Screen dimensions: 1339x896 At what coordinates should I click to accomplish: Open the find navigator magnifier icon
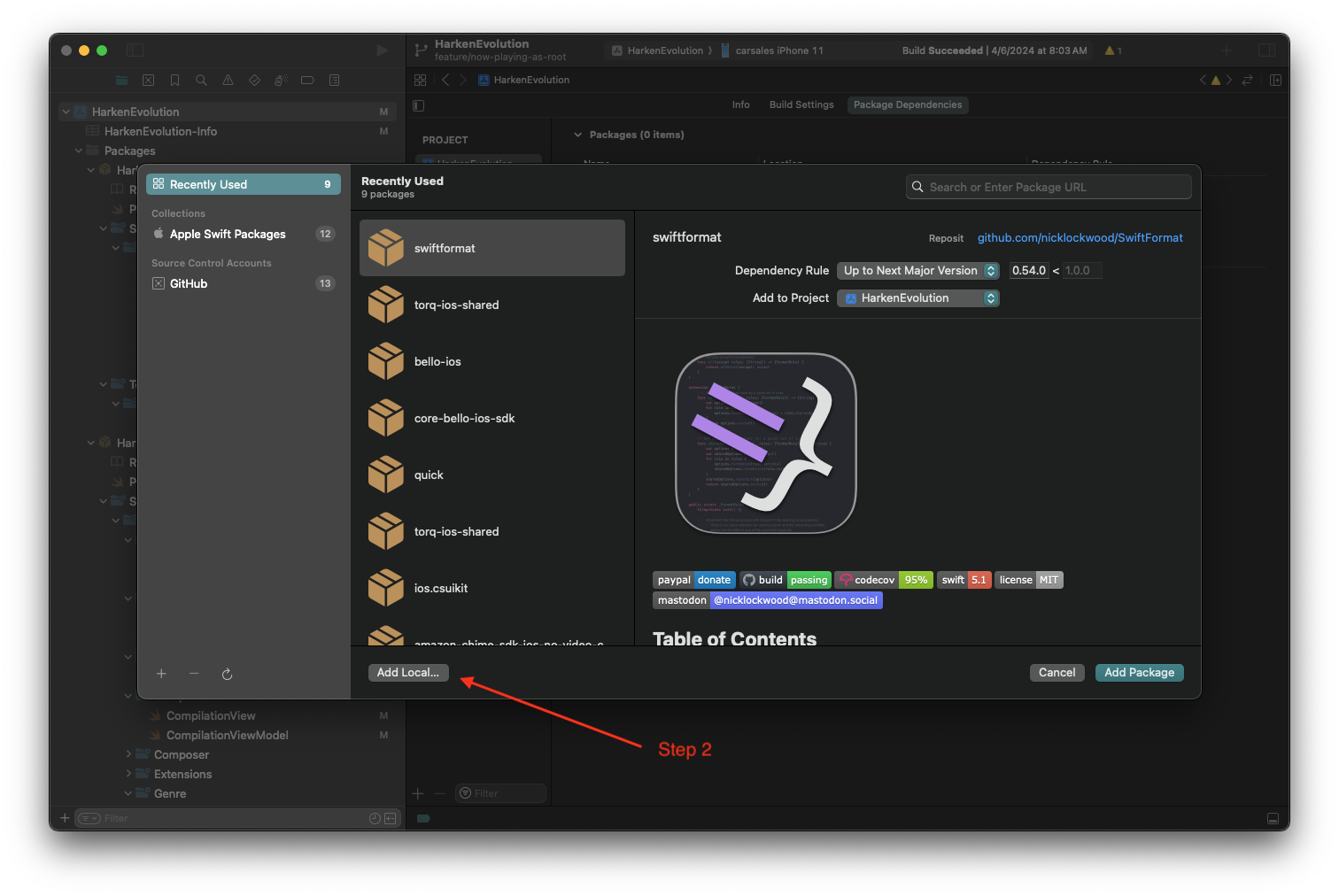[x=201, y=81]
